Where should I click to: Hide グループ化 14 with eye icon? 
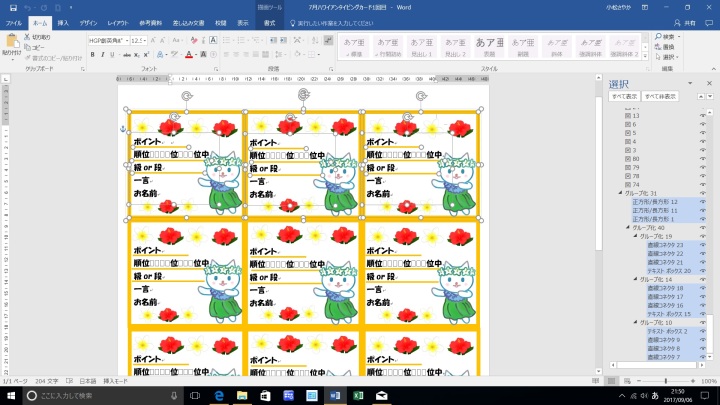(x=703, y=279)
